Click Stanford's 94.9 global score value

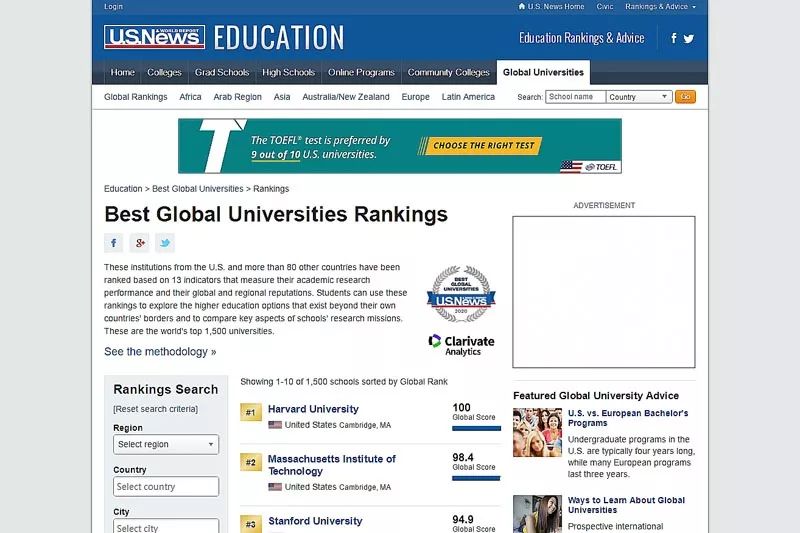pos(463,519)
